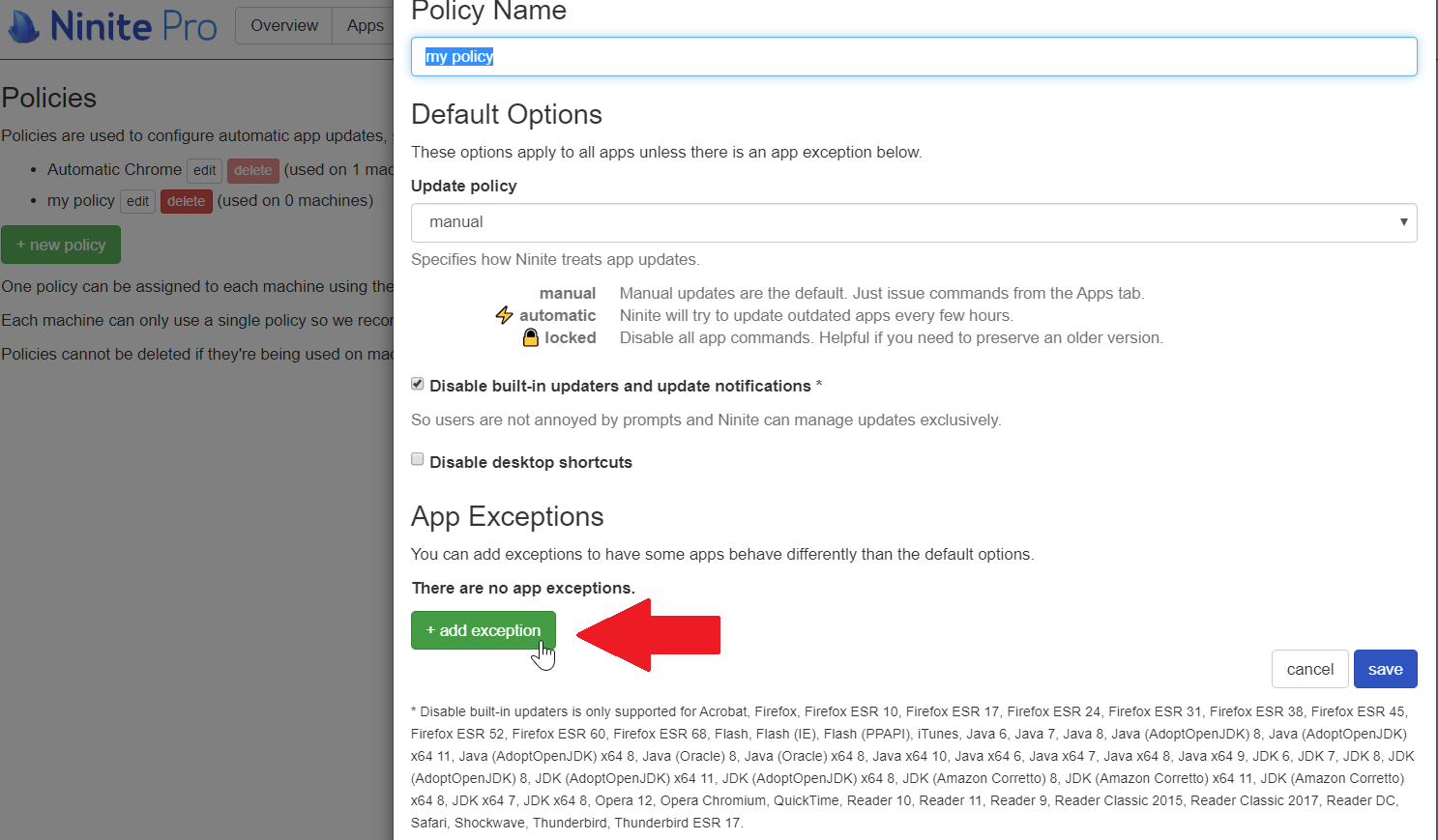Delete the my policy entry
This screenshot has width=1438, height=840.
coord(187,201)
